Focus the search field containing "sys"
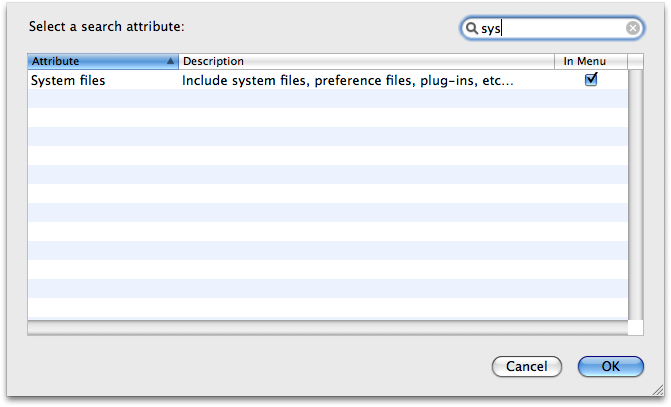671x407 pixels. pos(552,28)
